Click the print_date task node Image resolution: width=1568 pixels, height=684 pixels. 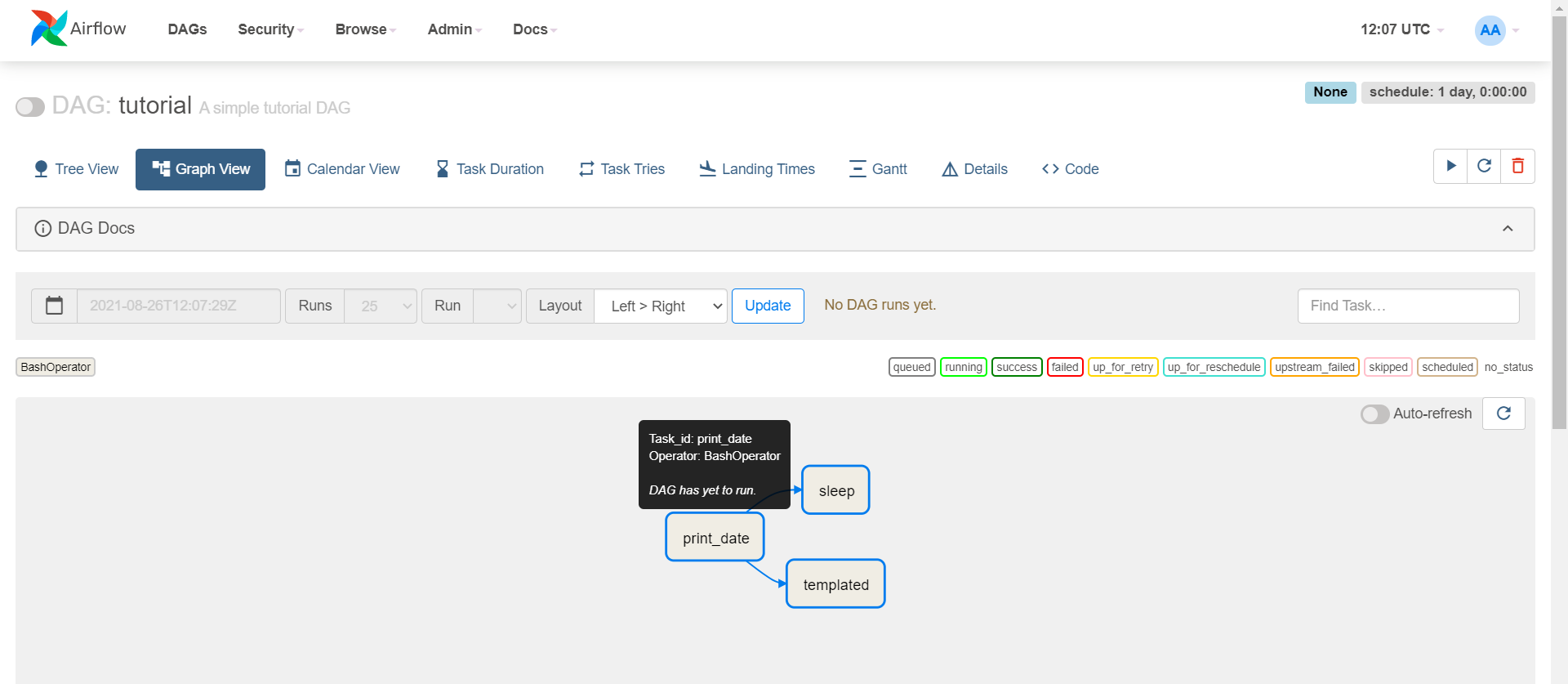point(715,538)
